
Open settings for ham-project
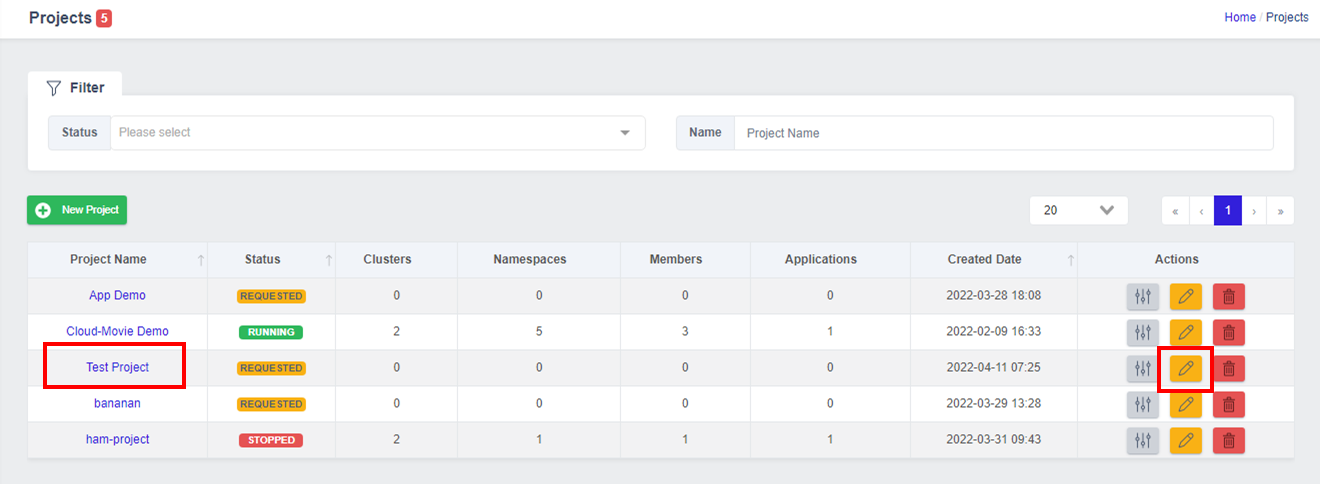(x=1143, y=440)
